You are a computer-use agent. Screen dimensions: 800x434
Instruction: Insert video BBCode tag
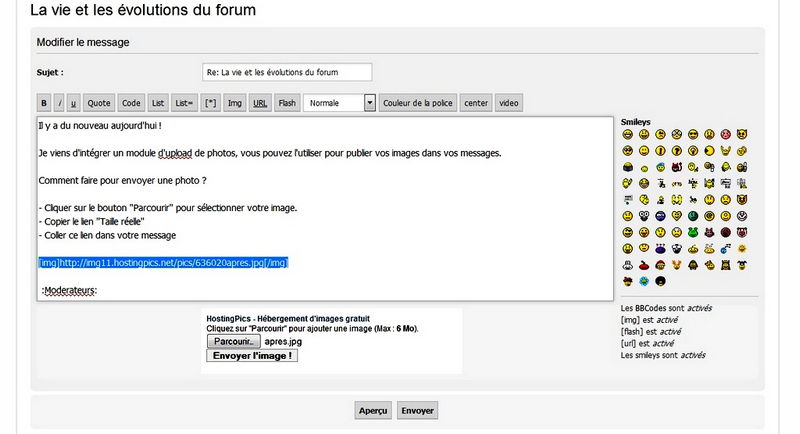coord(509,103)
